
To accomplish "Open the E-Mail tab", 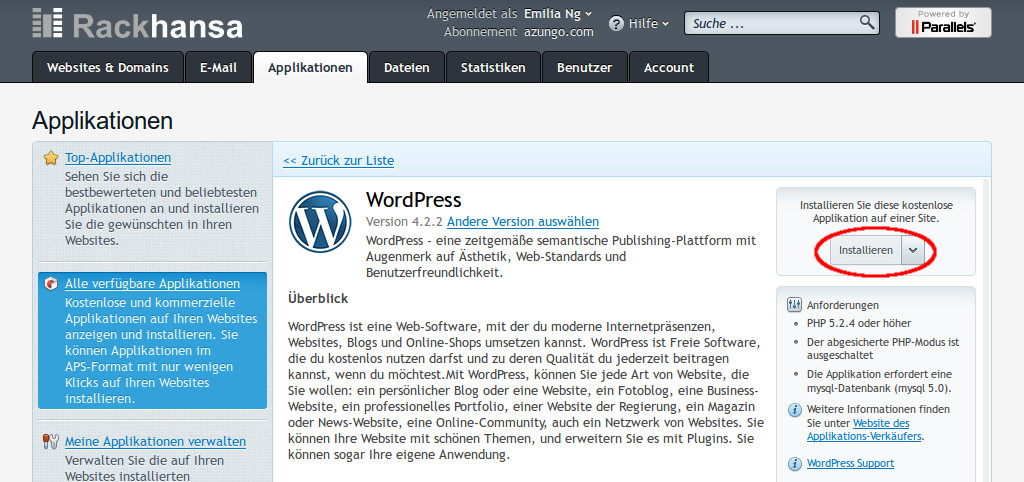I will pyautogui.click(x=218, y=67).
